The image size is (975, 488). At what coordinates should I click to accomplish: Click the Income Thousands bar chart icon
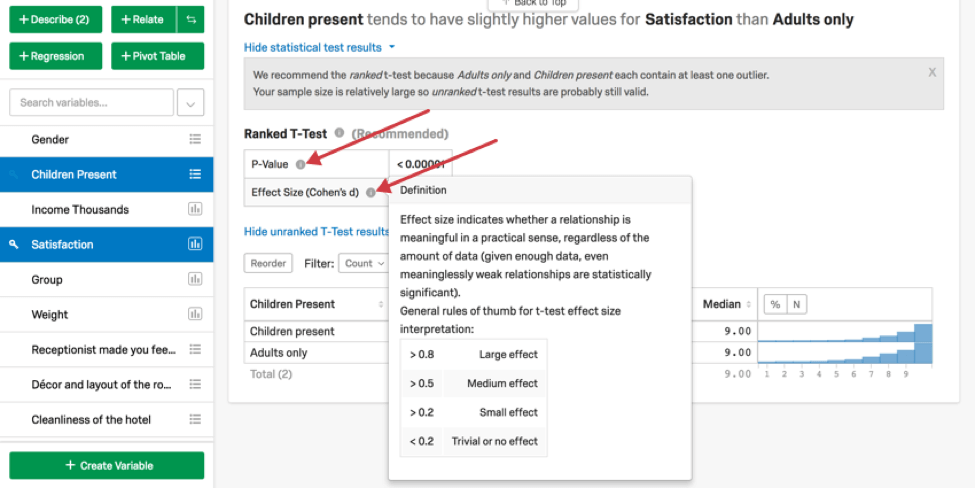[195, 210]
